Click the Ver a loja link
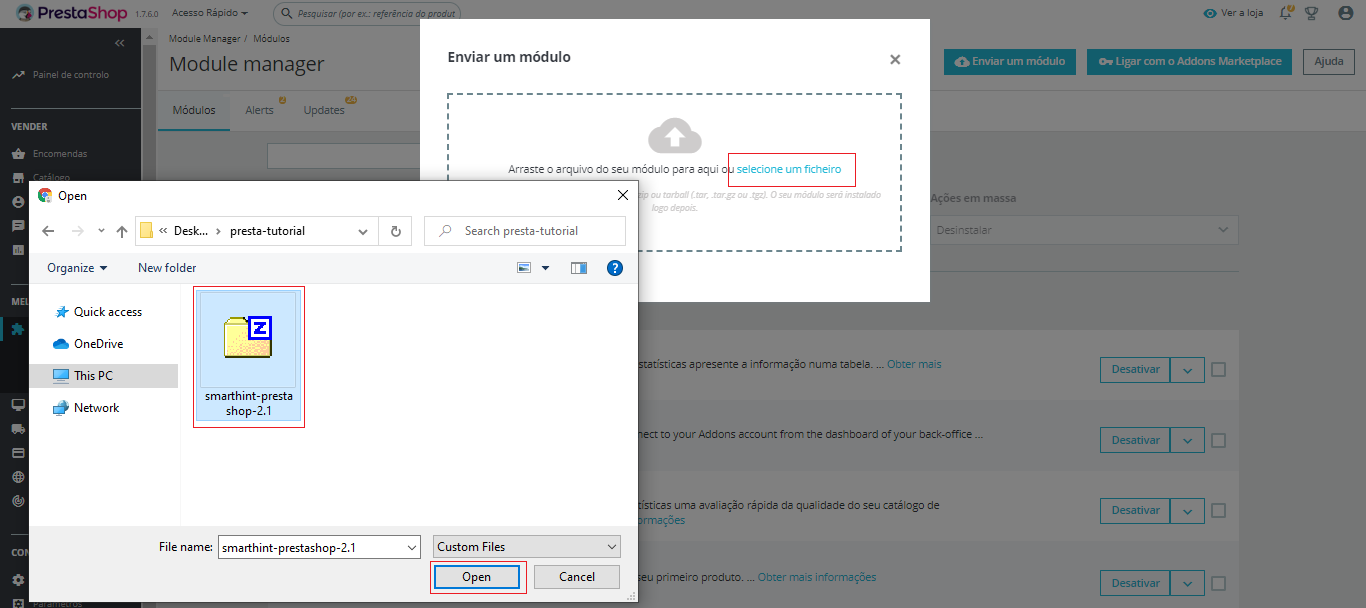Viewport: 1366px width, 608px height. pyautogui.click(x=1235, y=13)
